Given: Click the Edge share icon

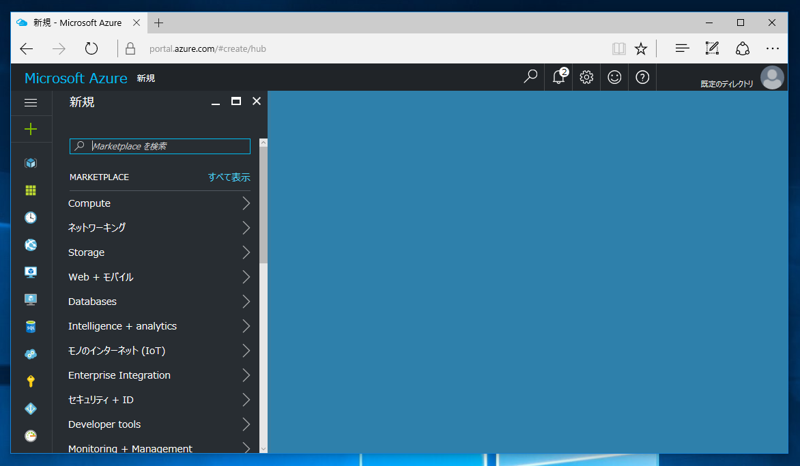Looking at the screenshot, I should coord(742,48).
